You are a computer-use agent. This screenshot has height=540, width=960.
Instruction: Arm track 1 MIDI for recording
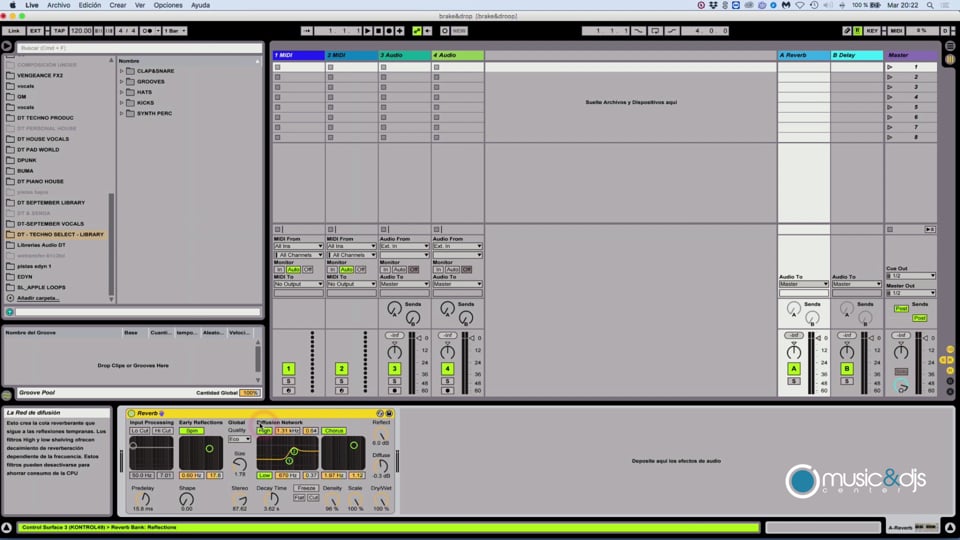[x=288, y=391]
